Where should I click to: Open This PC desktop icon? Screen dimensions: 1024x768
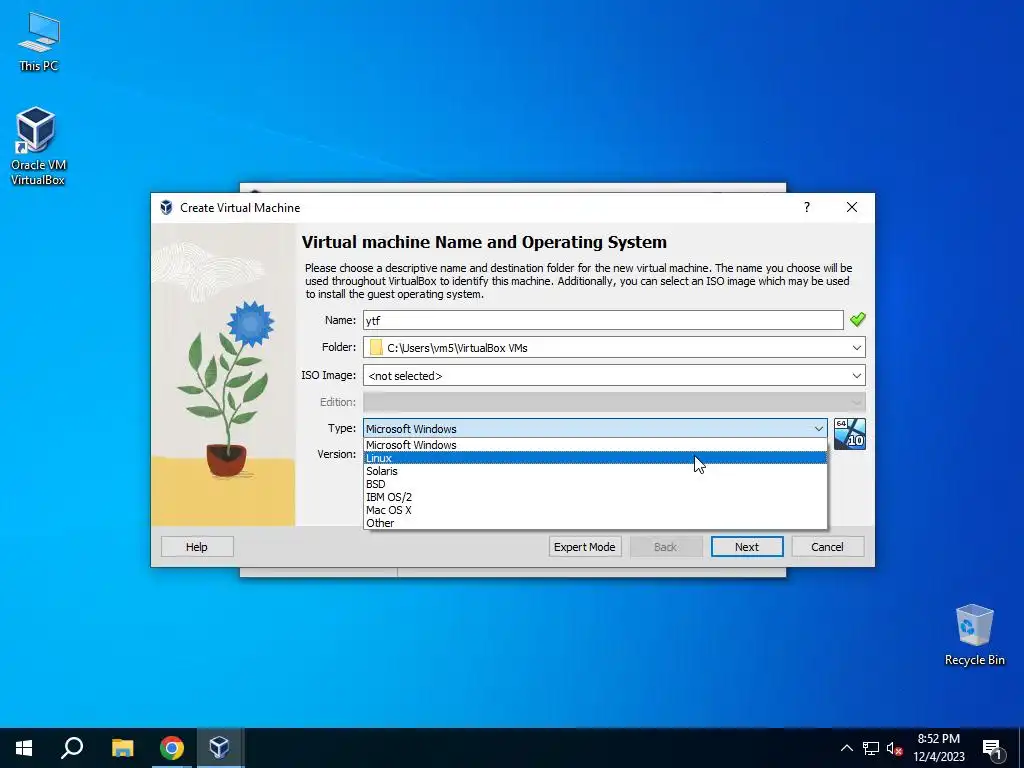pos(39,42)
